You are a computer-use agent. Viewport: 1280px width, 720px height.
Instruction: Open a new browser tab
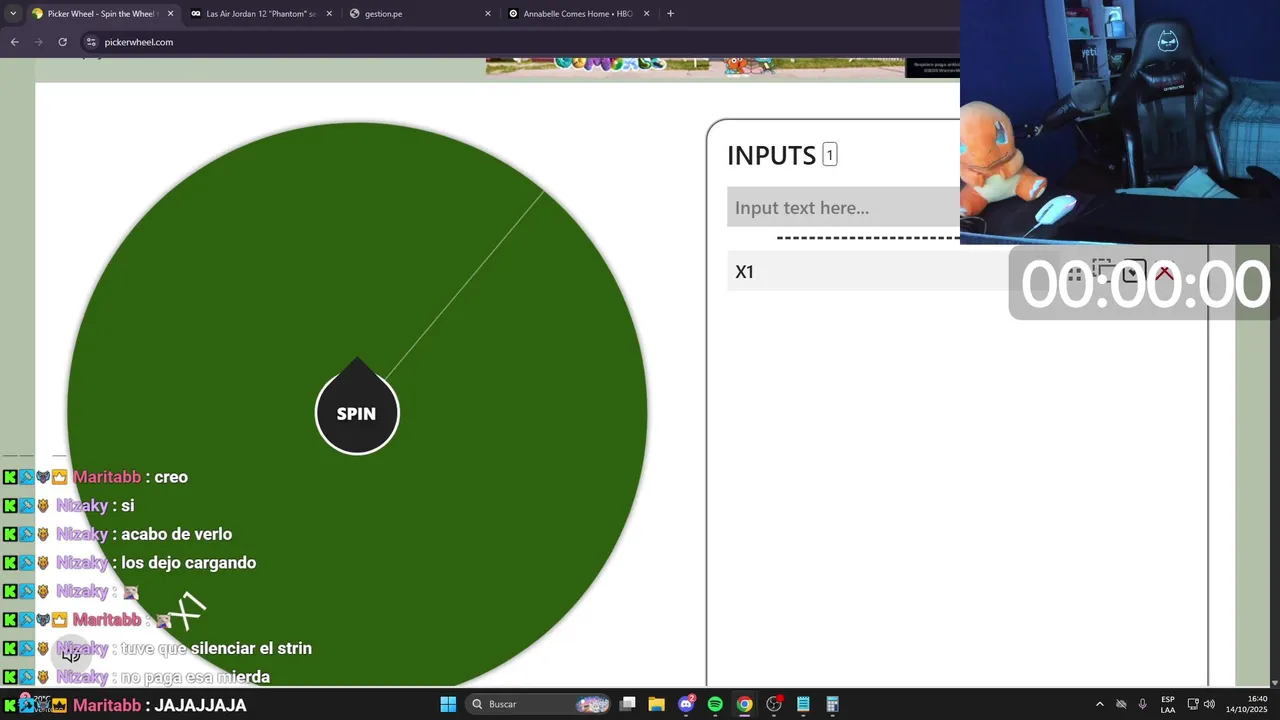(x=670, y=14)
